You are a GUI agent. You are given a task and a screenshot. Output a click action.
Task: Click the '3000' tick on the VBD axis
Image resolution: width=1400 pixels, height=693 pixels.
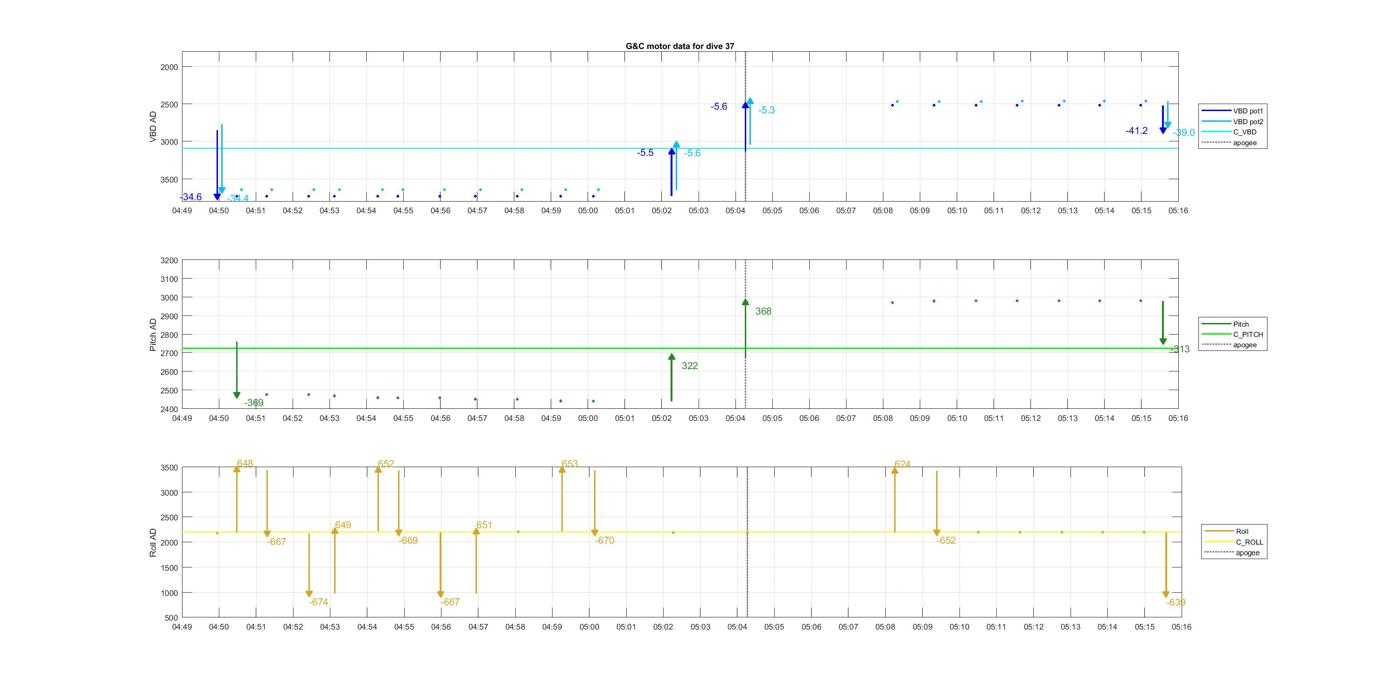(x=168, y=142)
